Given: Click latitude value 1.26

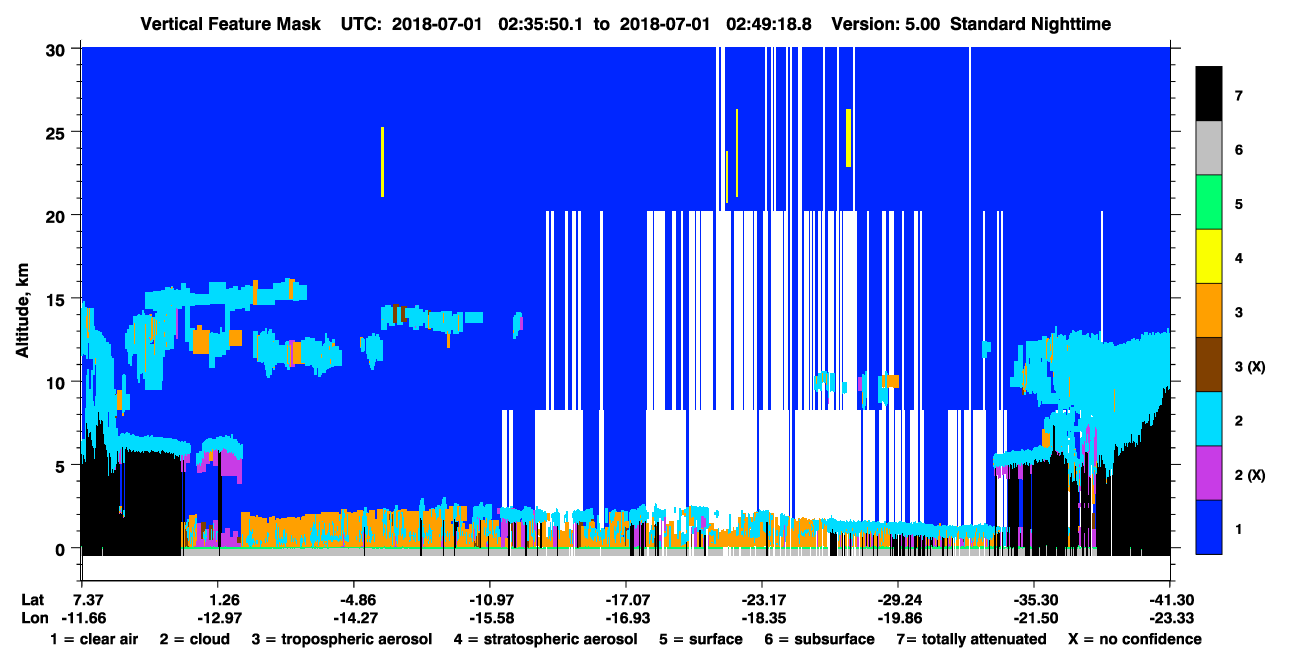Looking at the screenshot, I should click(x=218, y=600).
